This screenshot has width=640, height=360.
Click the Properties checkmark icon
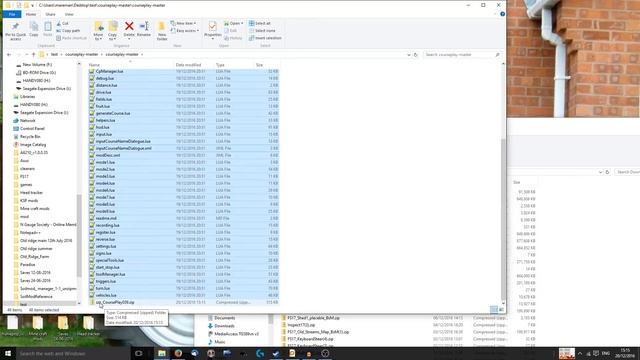click(212, 27)
